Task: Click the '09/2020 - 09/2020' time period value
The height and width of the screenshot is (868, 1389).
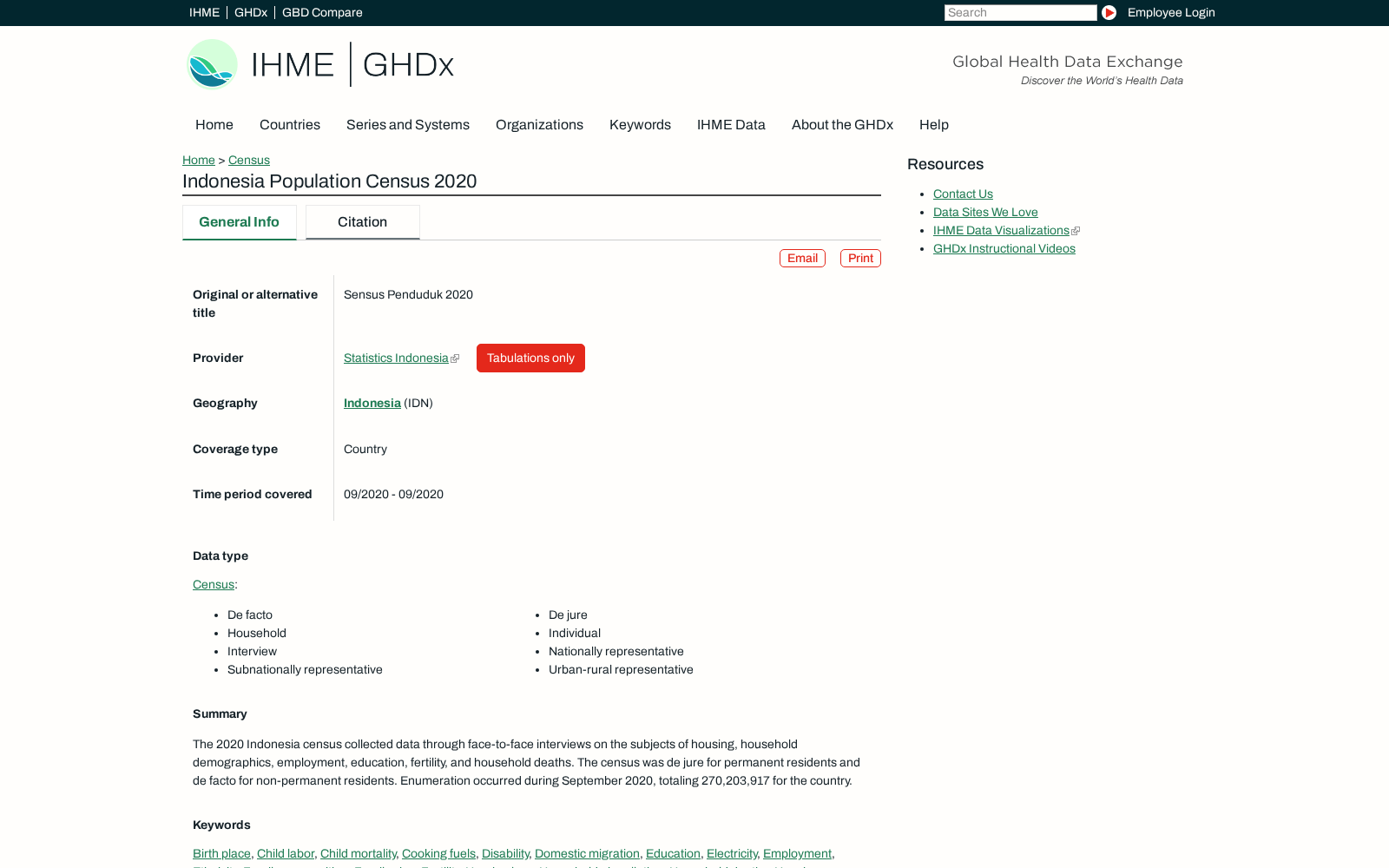Action: (x=393, y=495)
